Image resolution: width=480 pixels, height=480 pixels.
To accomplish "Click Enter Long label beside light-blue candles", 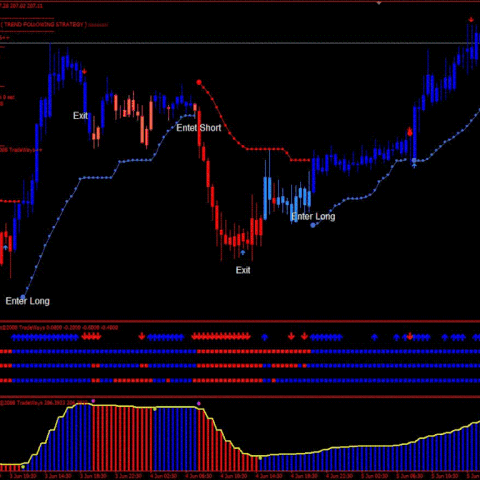I will pos(313,216).
